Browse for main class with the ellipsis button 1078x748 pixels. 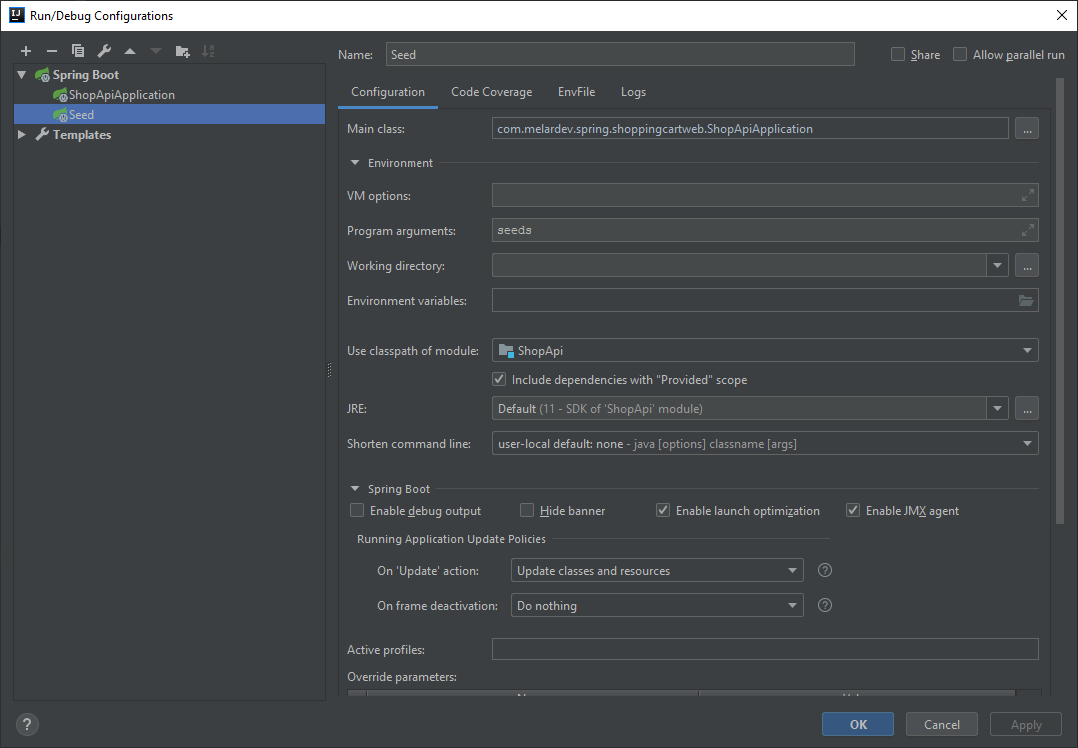[1026, 129]
